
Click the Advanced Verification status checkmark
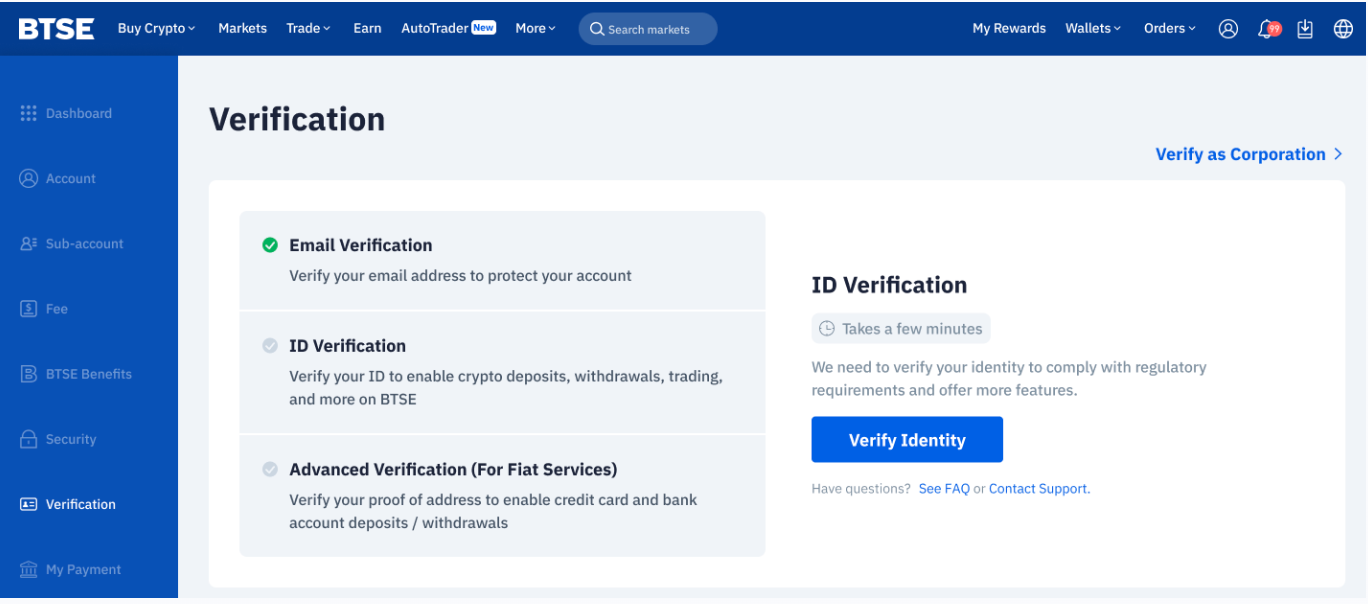click(270, 469)
